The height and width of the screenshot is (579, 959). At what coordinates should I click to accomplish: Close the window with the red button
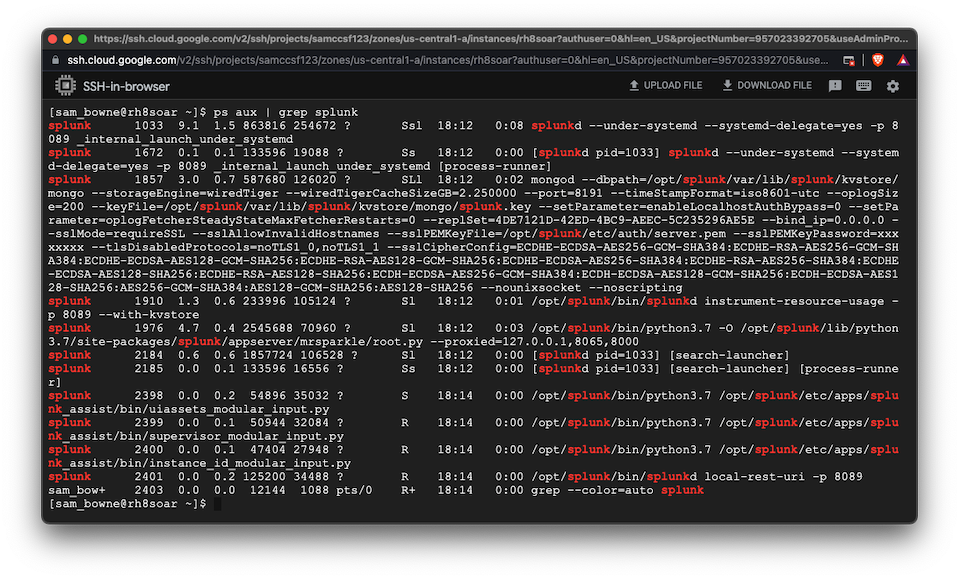(x=53, y=39)
